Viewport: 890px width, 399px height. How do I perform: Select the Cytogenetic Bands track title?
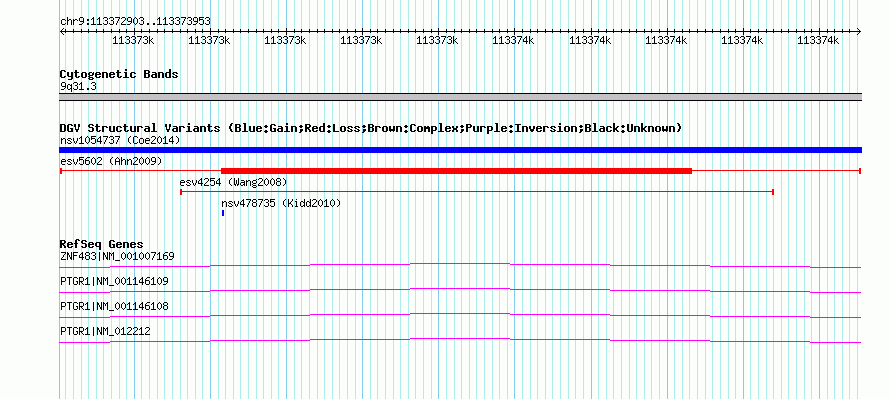pyautogui.click(x=119, y=74)
